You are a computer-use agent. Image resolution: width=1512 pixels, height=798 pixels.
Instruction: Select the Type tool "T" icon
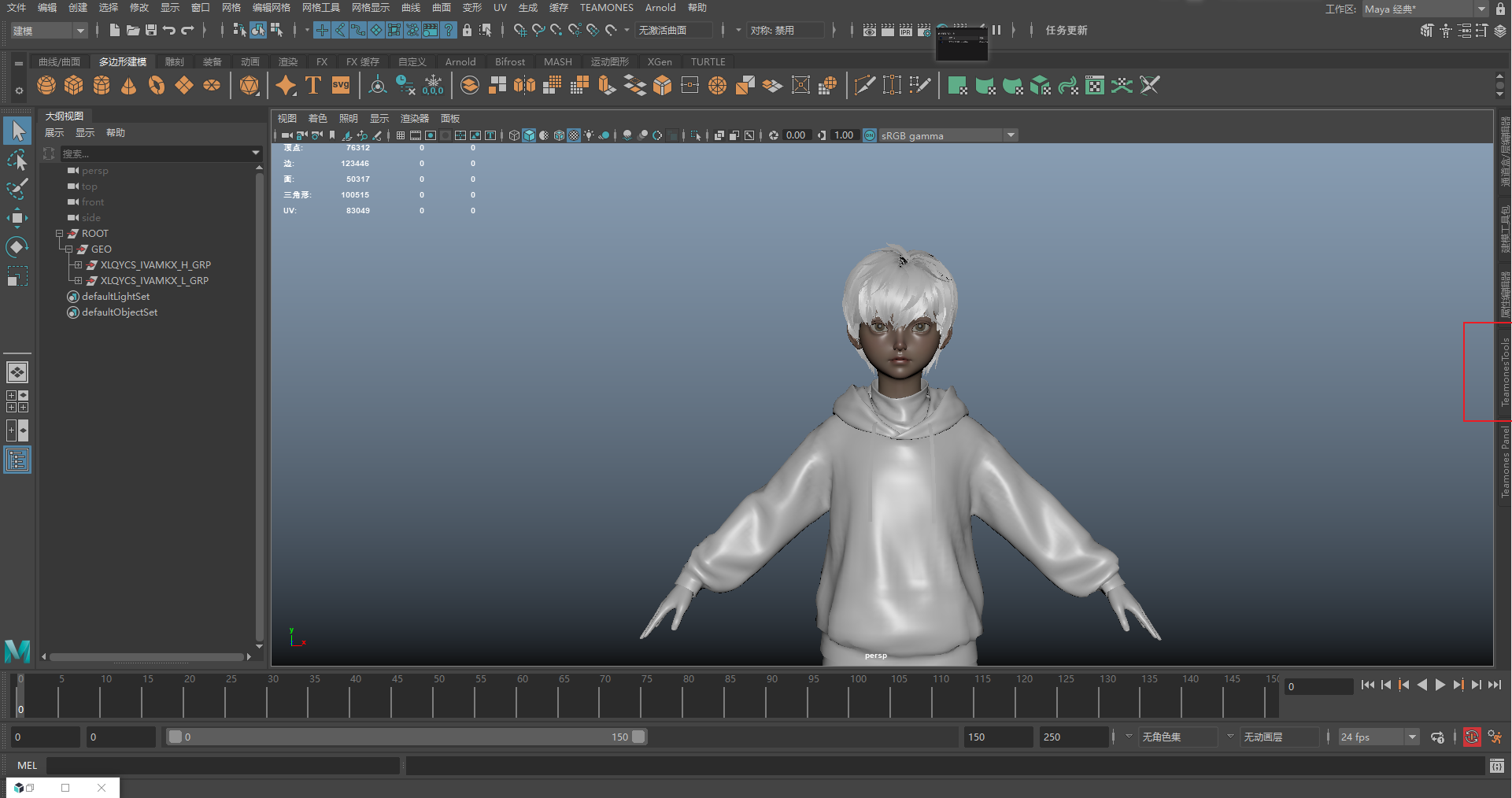click(x=313, y=85)
